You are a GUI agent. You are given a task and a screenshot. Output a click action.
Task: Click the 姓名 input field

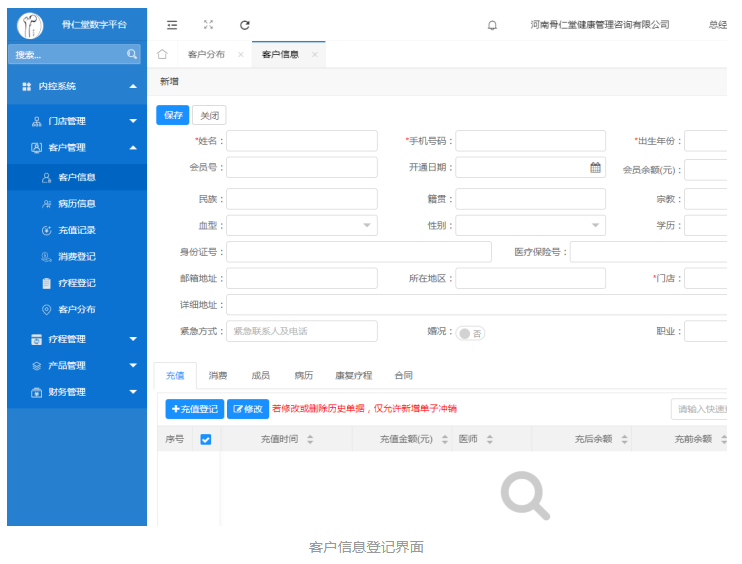[302, 141]
